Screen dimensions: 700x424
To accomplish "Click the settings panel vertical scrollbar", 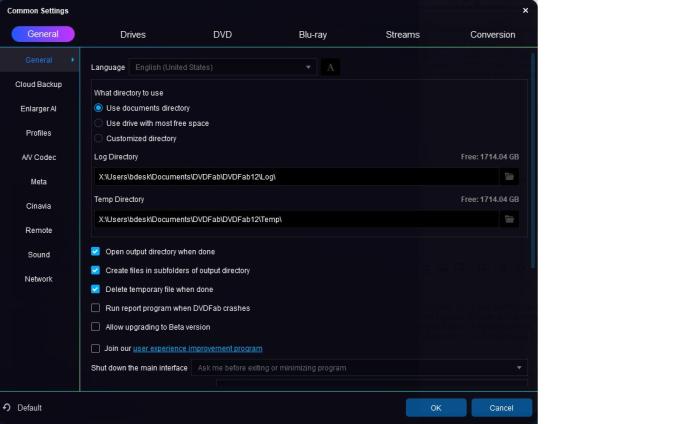I will pyautogui.click(x=532, y=161).
